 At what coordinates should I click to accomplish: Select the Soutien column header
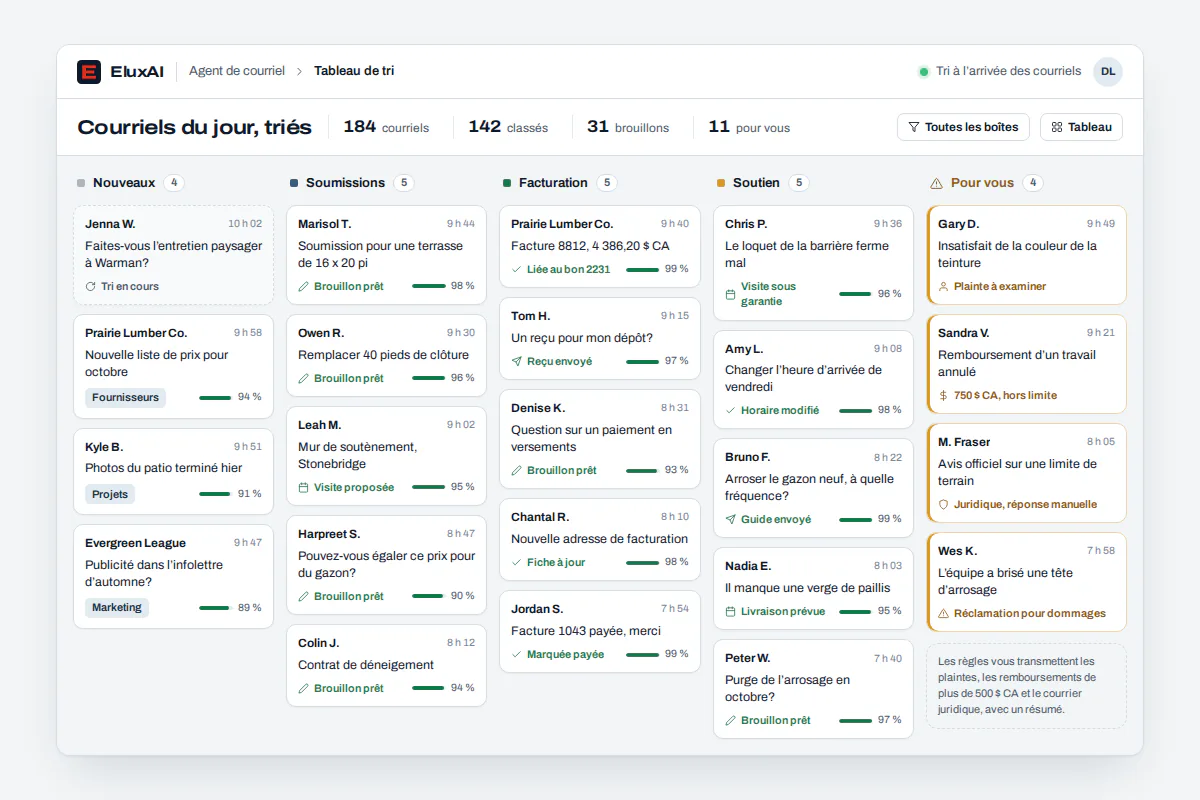coord(756,183)
